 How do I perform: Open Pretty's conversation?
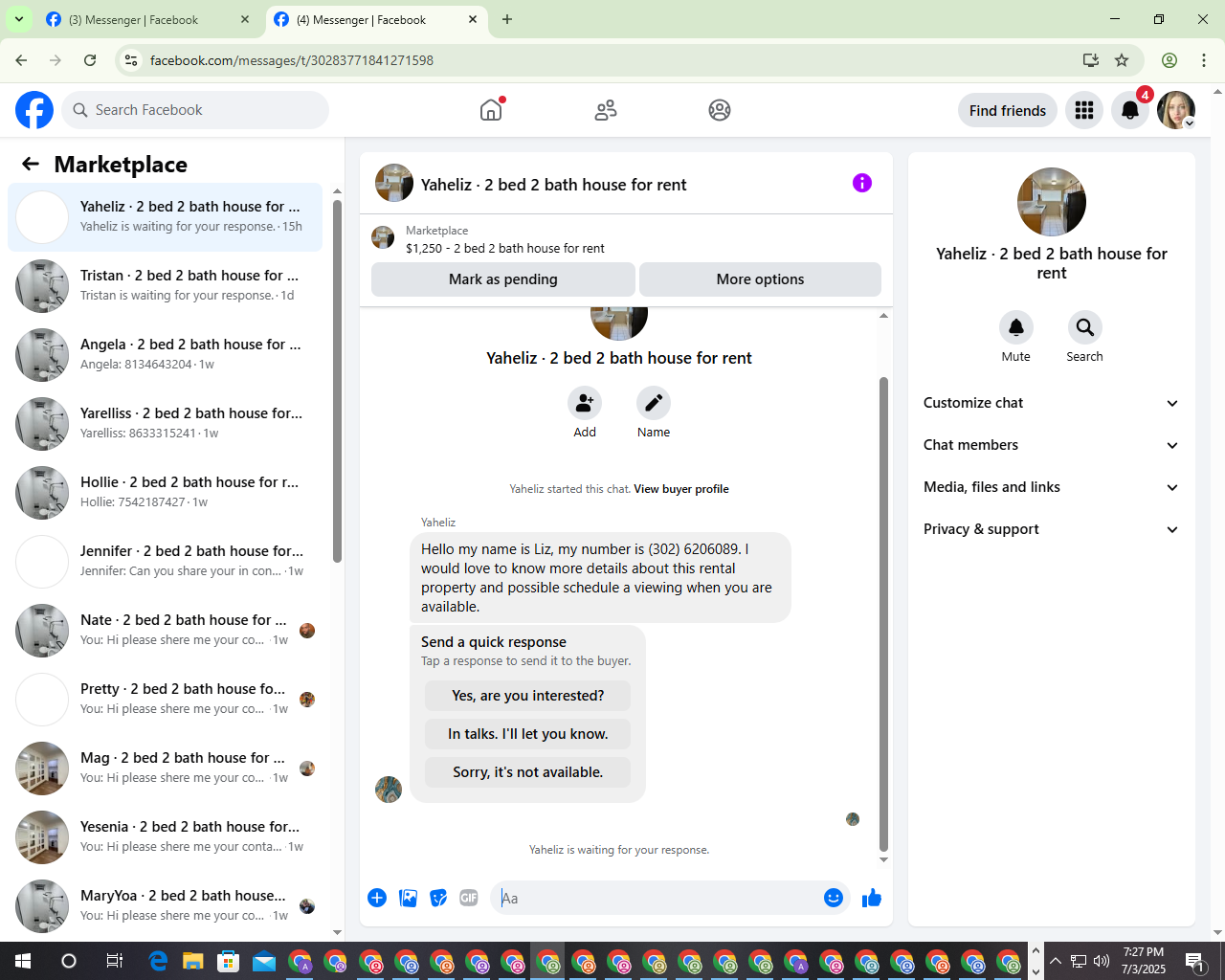[x=165, y=700]
